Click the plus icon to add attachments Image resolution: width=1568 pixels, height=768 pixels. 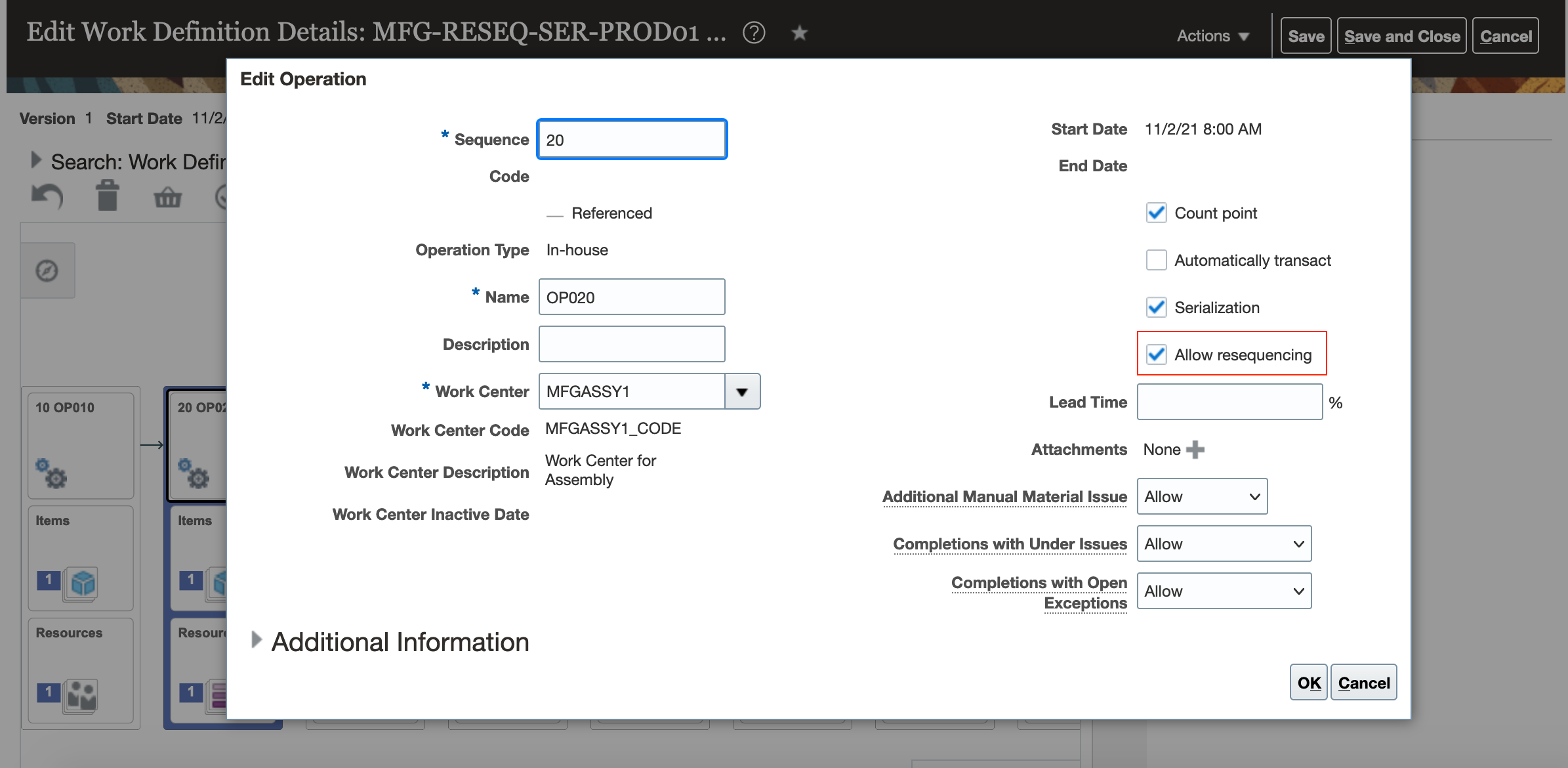click(1195, 450)
